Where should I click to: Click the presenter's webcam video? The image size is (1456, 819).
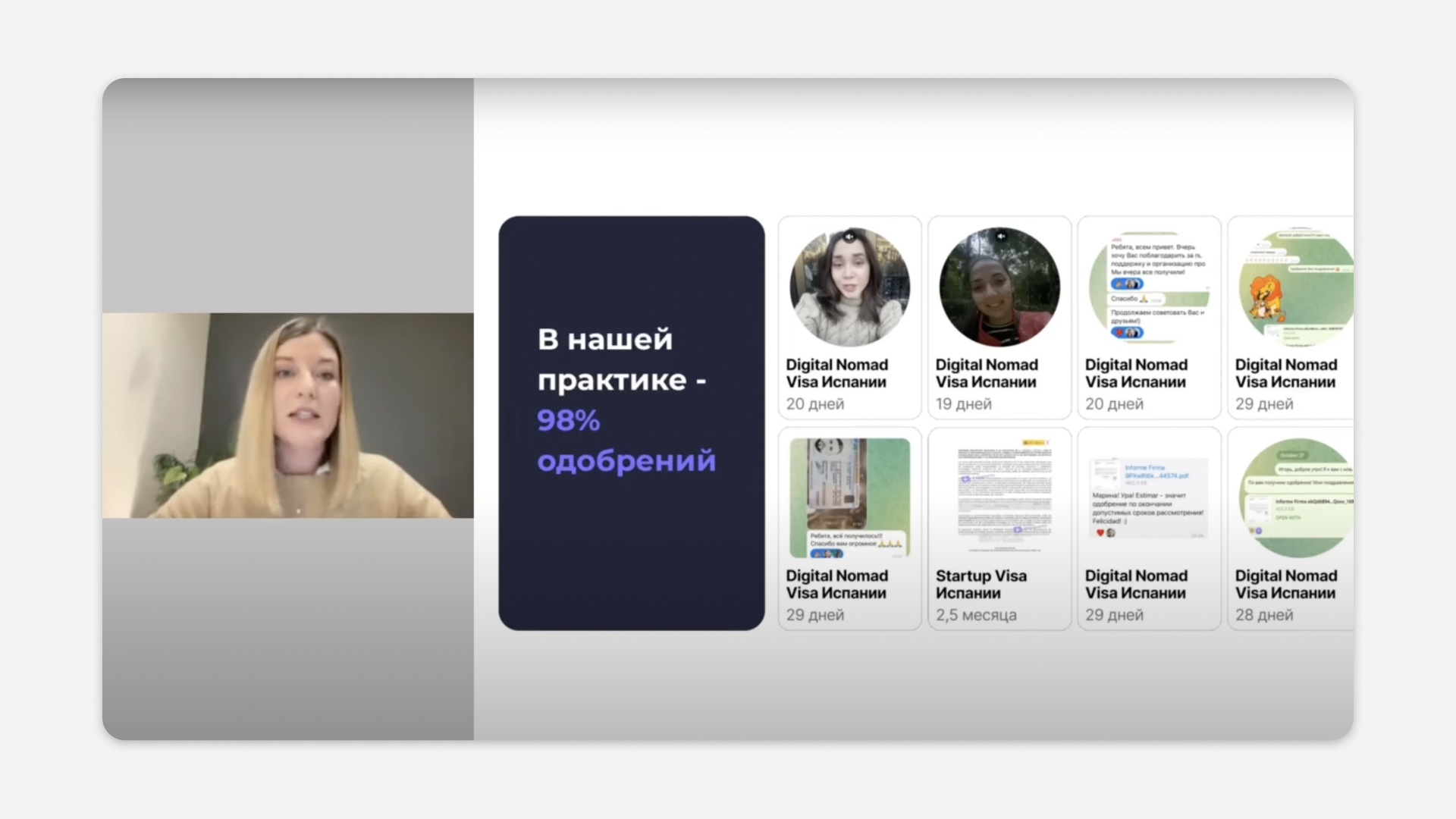(x=288, y=416)
